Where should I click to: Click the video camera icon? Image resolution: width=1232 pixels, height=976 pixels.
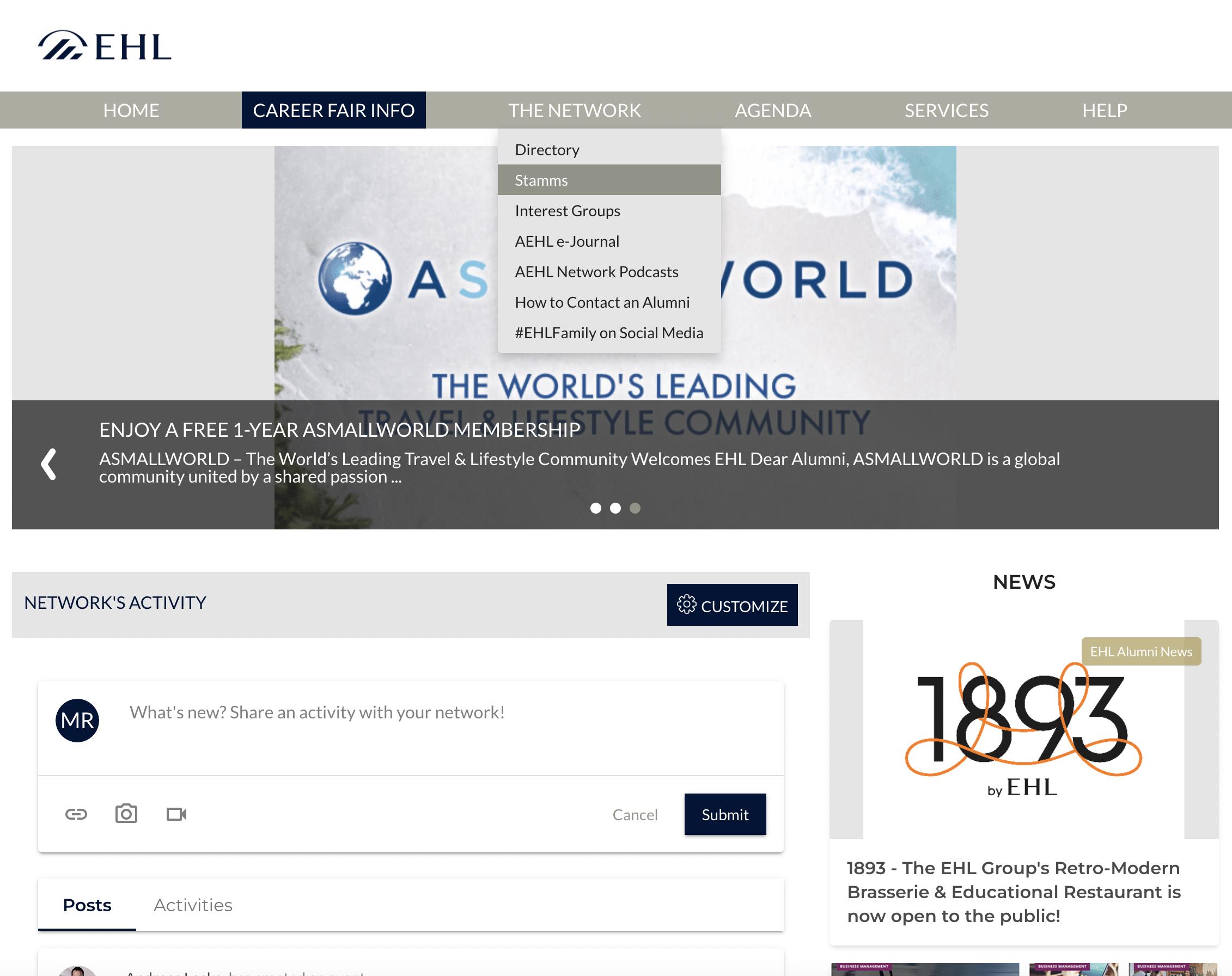[176, 814]
